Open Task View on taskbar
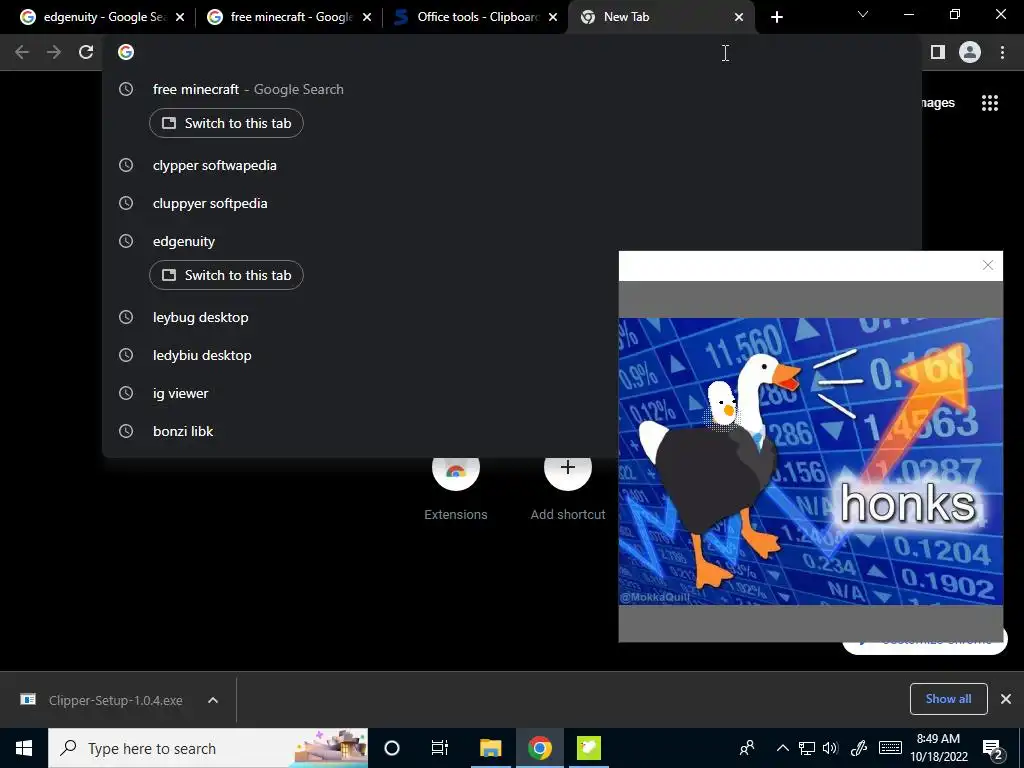Image resolution: width=1024 pixels, height=768 pixels. pyautogui.click(x=440, y=748)
